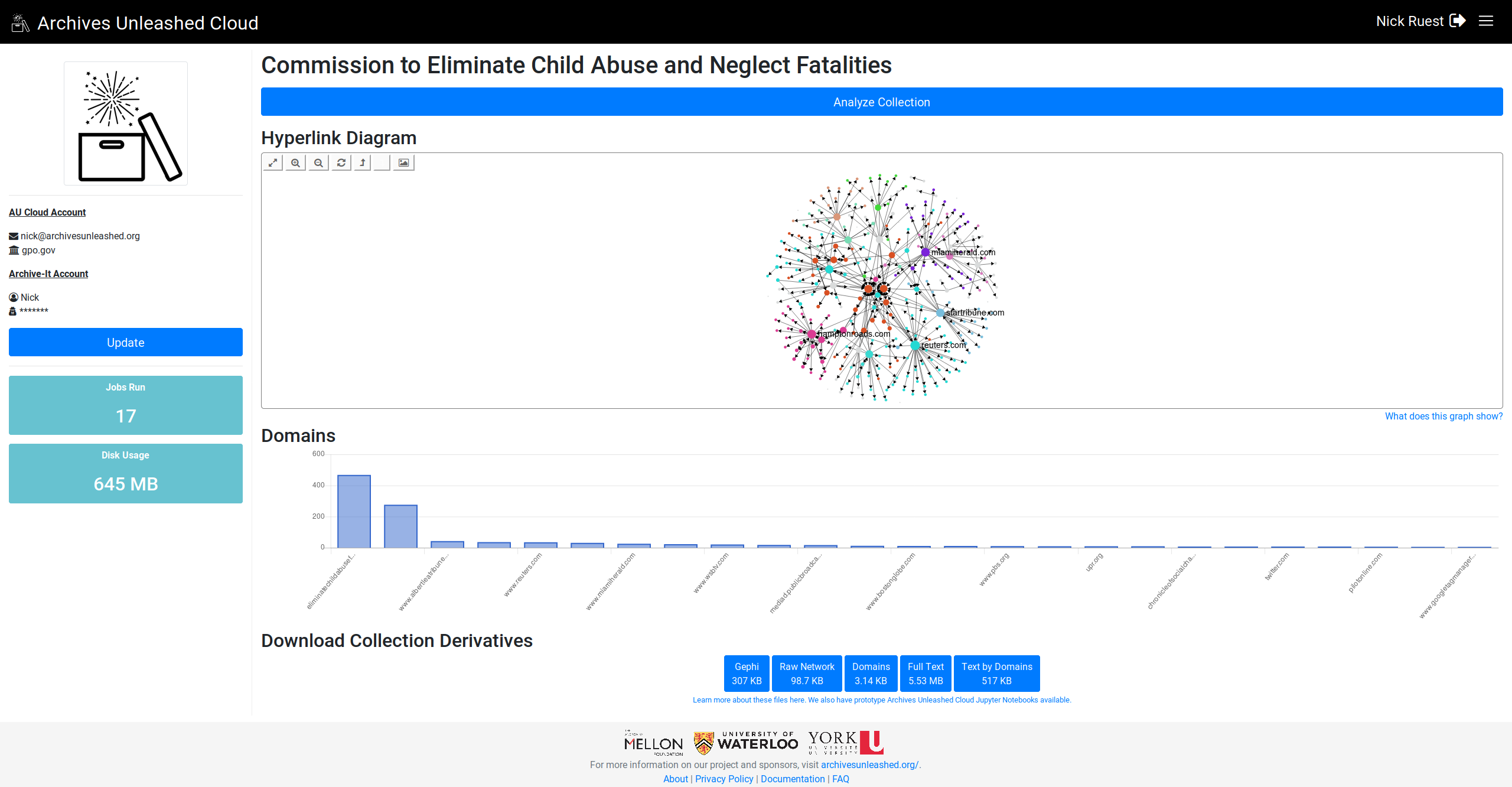Open the hamburger menu in the header
Viewport: 1512px width, 787px height.
click(1486, 21)
